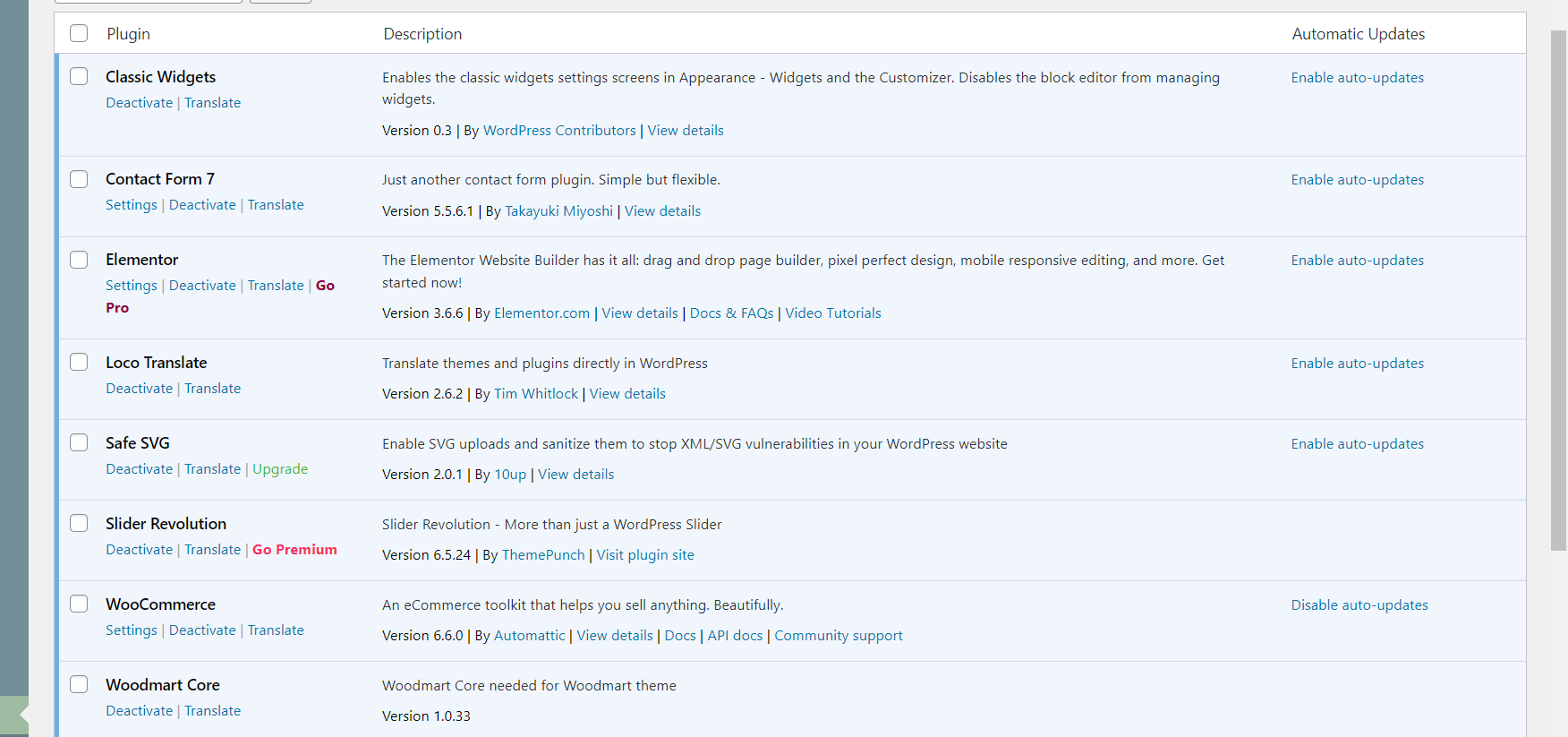Mark the Loco Translate checkbox
Viewport: 1568px width, 737px height.
point(79,362)
